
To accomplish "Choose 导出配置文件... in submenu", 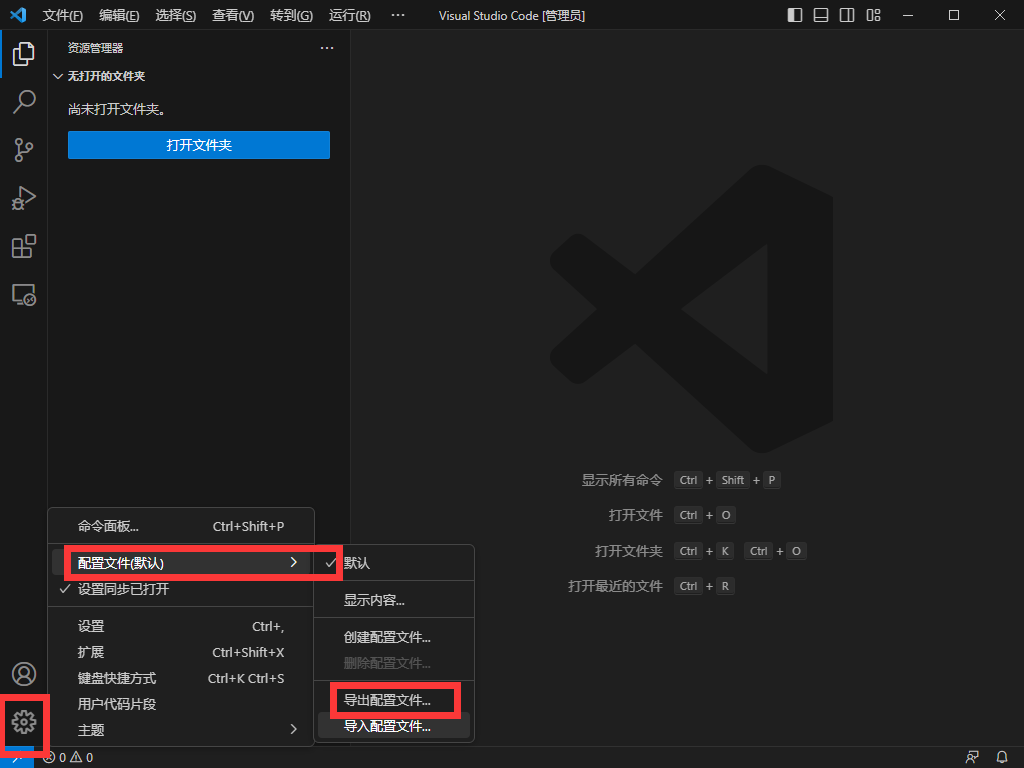I will pos(394,700).
